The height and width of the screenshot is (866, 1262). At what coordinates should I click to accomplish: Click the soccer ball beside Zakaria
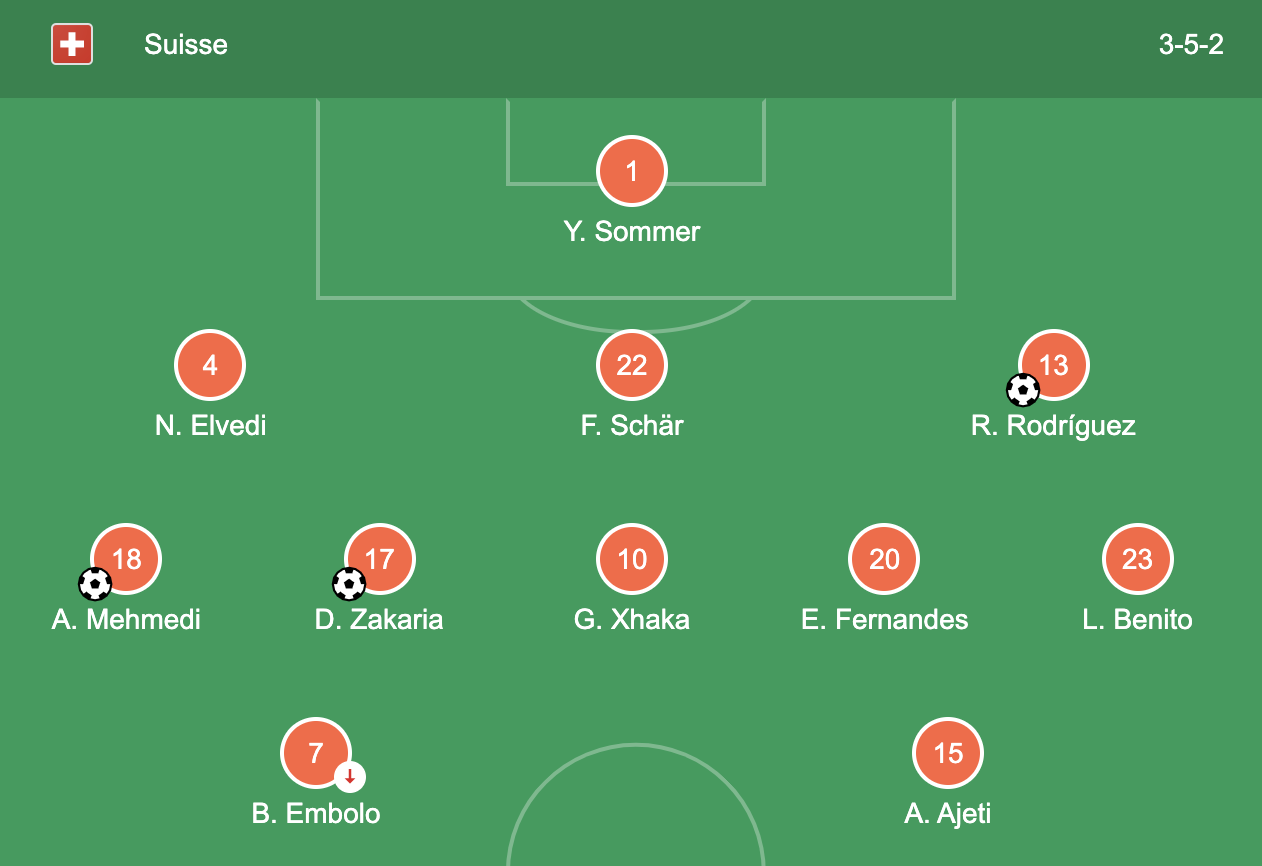coord(349,584)
